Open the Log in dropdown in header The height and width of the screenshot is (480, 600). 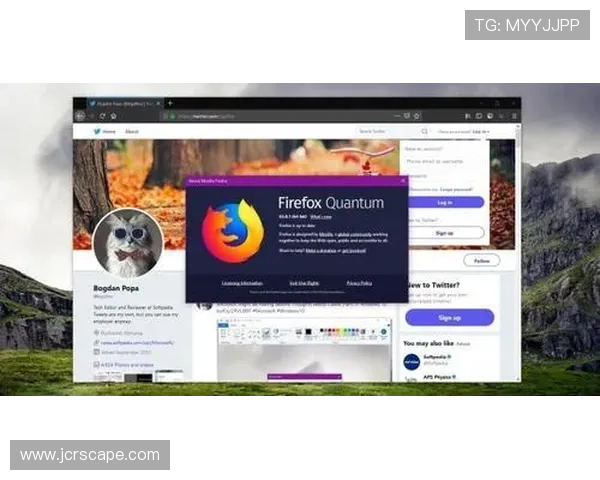481,132
